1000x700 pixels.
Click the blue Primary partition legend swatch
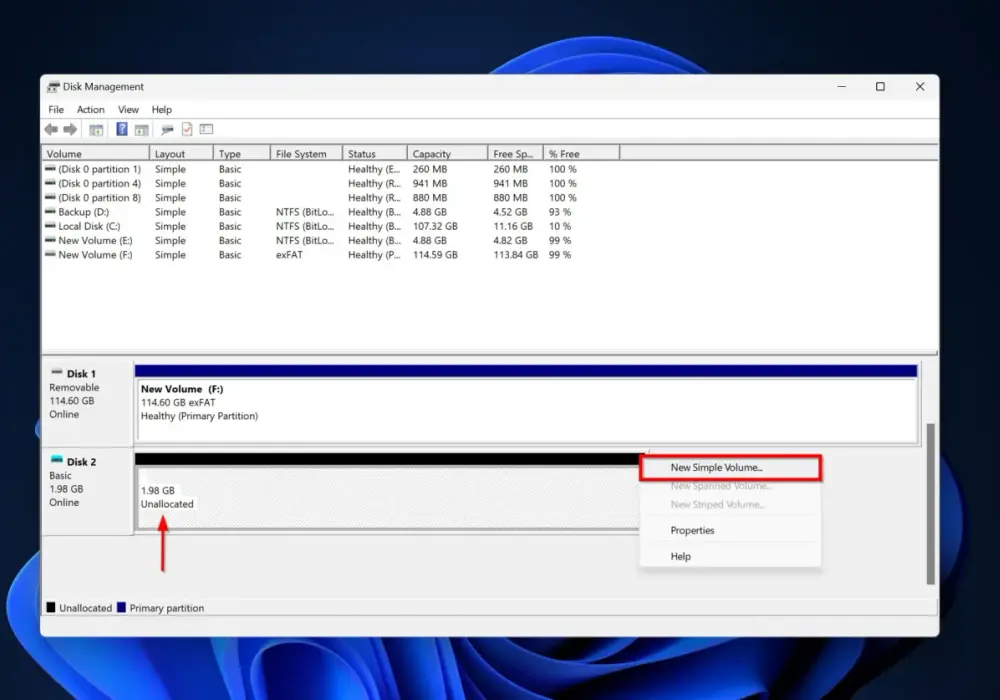121,608
